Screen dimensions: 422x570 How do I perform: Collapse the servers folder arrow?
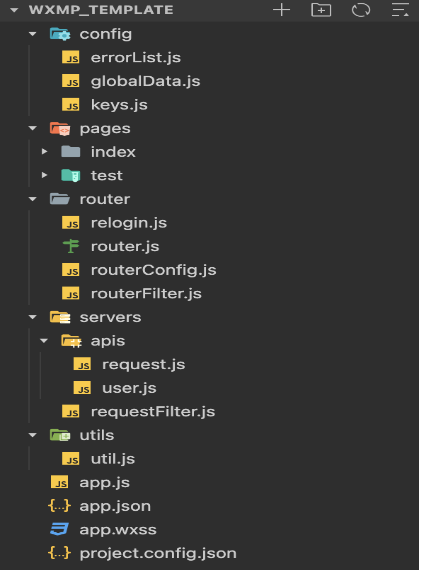coord(33,317)
